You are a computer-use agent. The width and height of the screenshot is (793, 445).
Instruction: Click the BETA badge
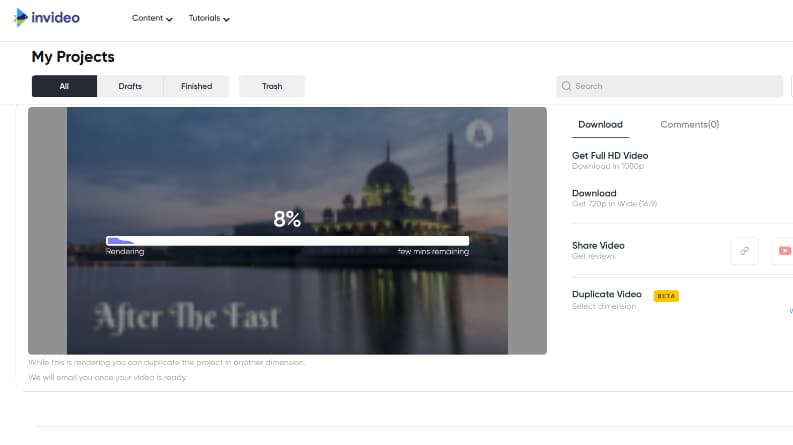click(x=666, y=296)
